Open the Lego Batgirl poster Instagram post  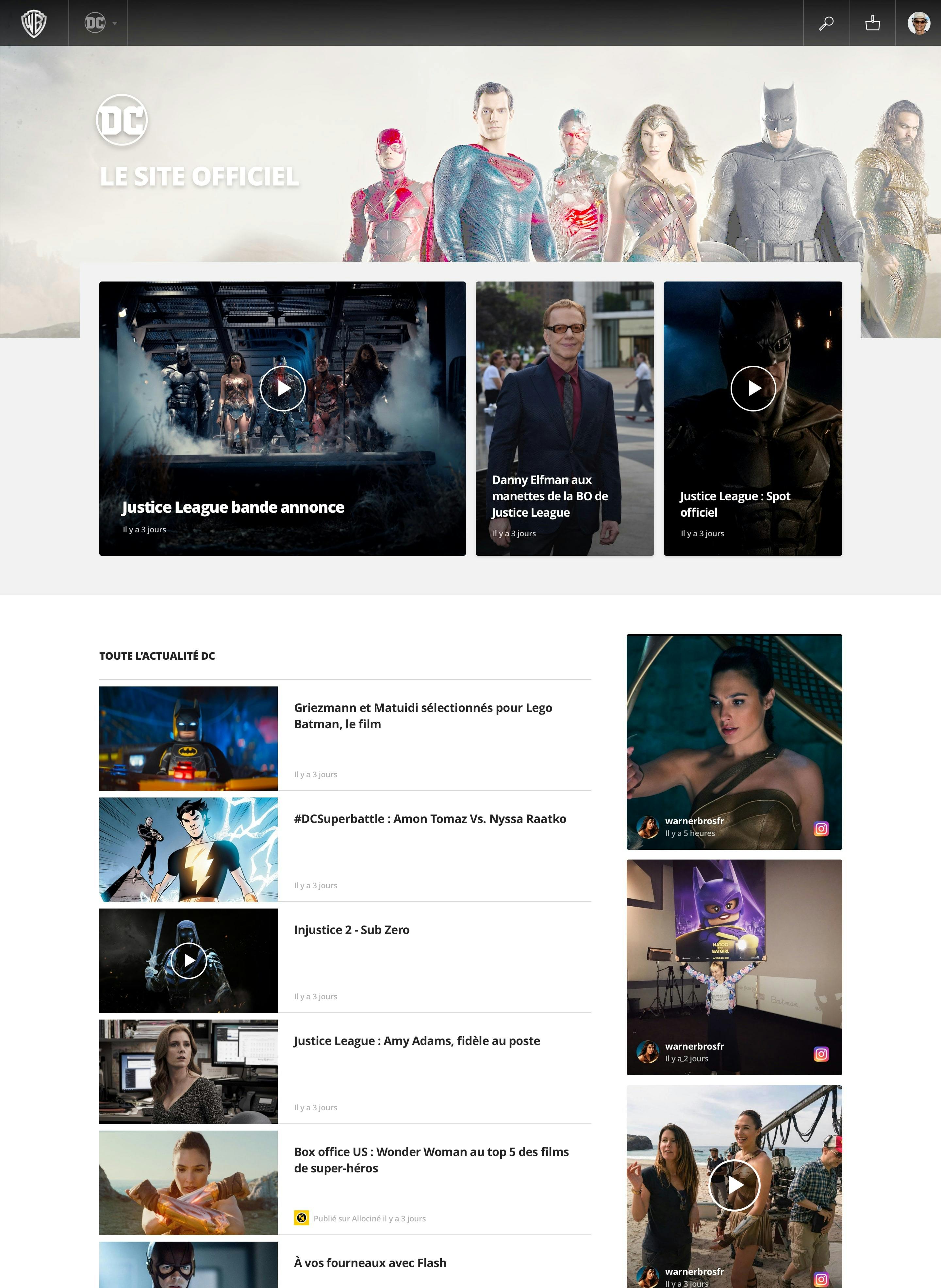tap(734, 967)
